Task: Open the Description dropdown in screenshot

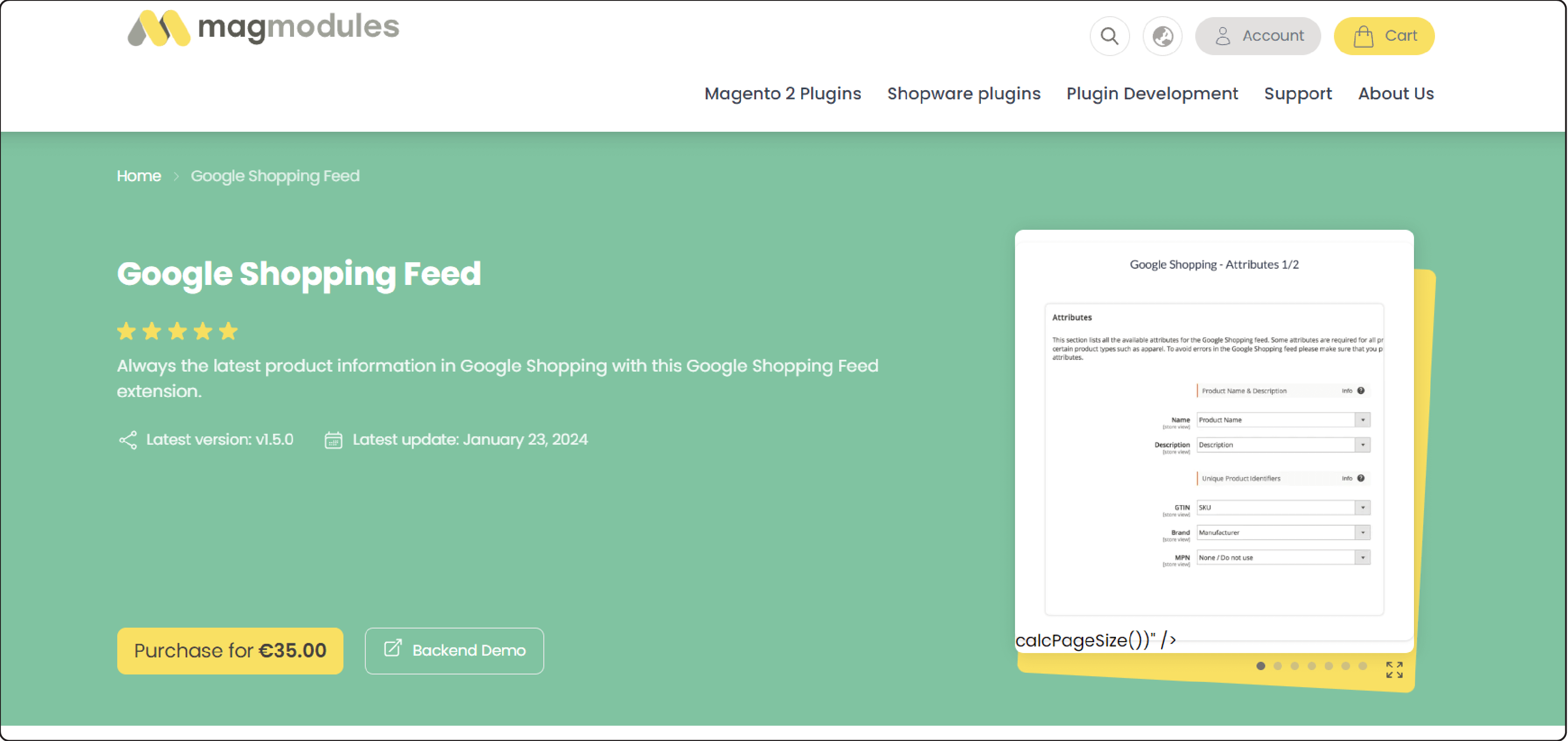Action: pyautogui.click(x=1283, y=445)
